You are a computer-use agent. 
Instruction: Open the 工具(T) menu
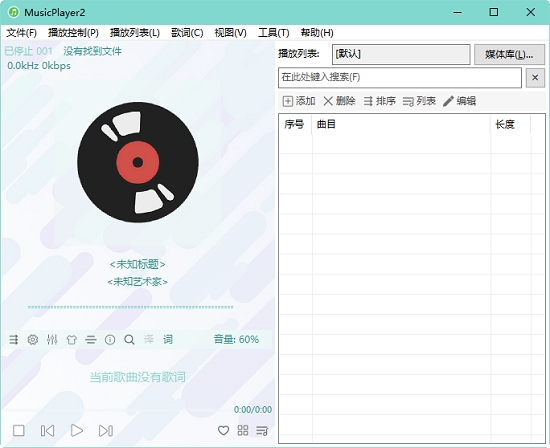click(x=274, y=33)
